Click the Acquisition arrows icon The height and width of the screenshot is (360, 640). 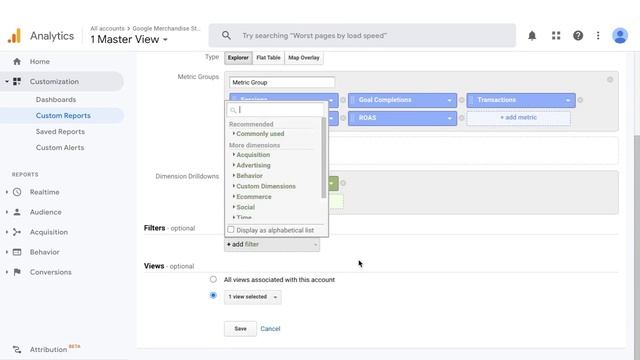[x=17, y=232]
